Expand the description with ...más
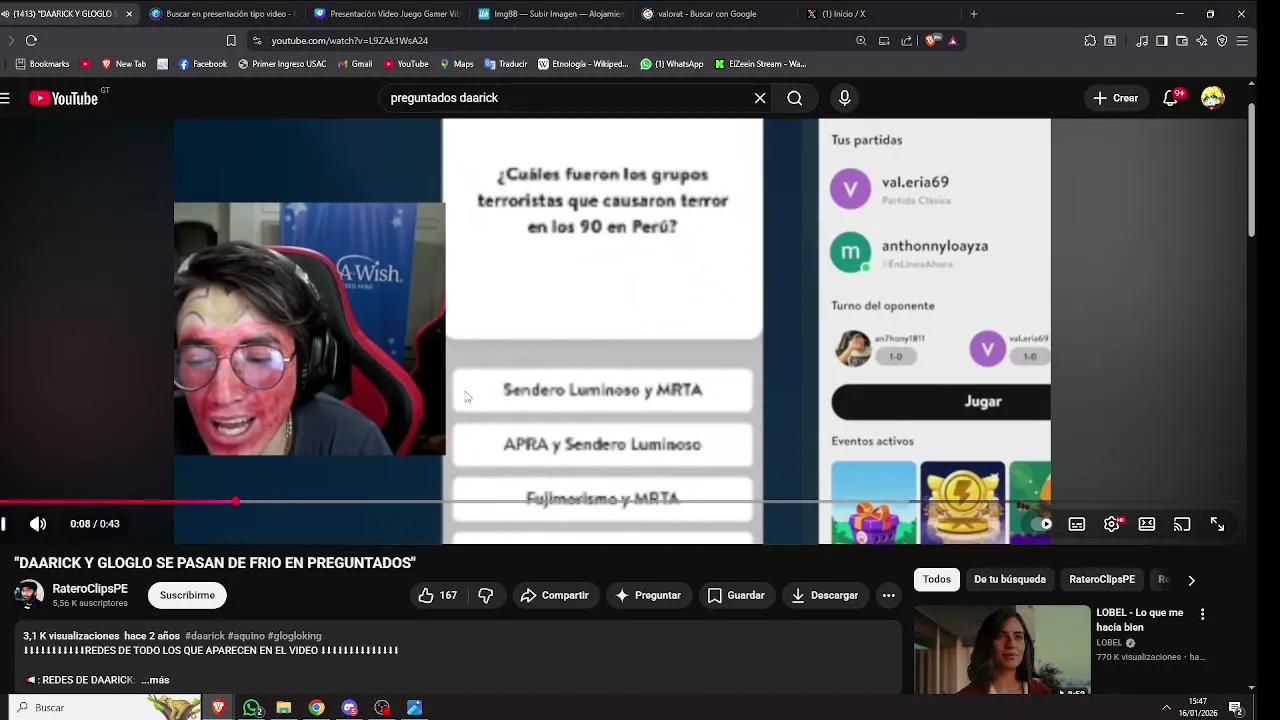Viewport: 1280px width, 720px height. tap(155, 680)
